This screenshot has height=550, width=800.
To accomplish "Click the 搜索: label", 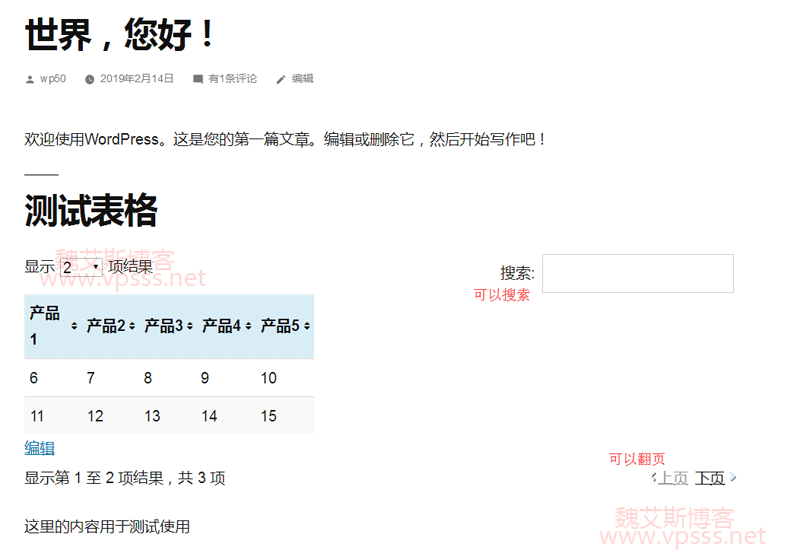I will pos(517,273).
